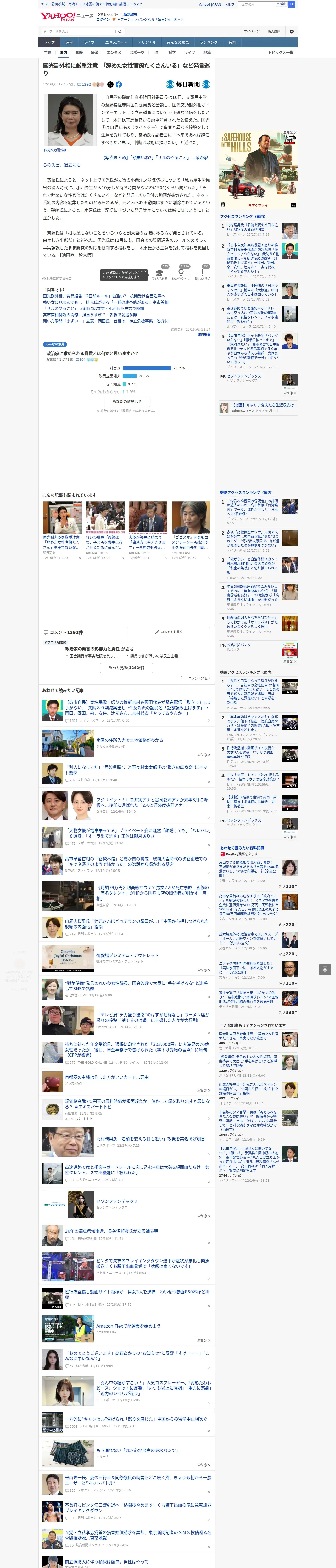Click the 毎日新聞 publisher logo
Screen dimensions: 336x1568
[188, 85]
